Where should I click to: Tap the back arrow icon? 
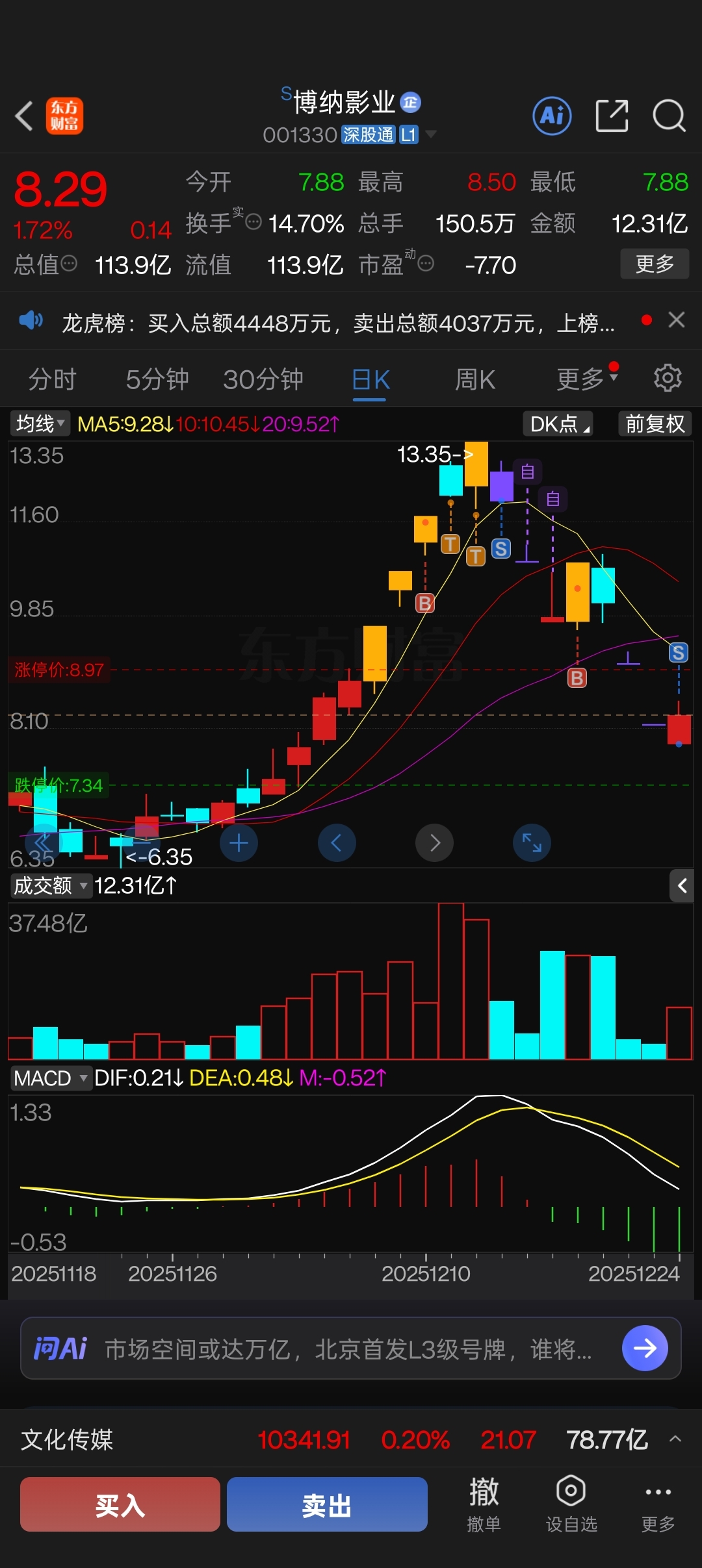(24, 116)
